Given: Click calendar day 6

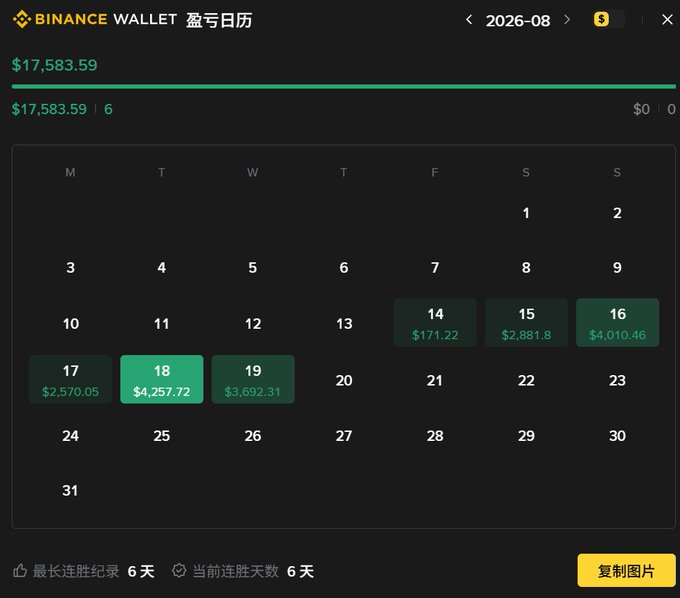Looking at the screenshot, I should pos(344,268).
